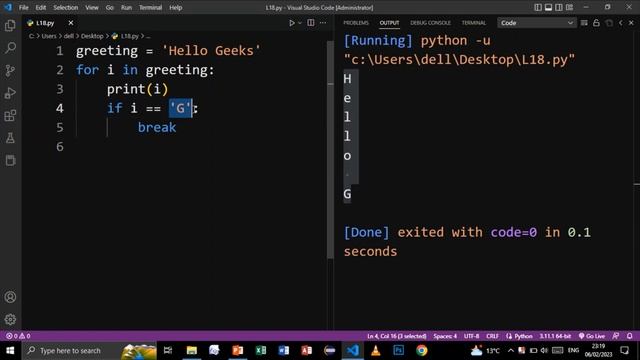Viewport: 640px width, 360px height.
Task: Open notifications bell in status bar
Action: [x=629, y=336]
